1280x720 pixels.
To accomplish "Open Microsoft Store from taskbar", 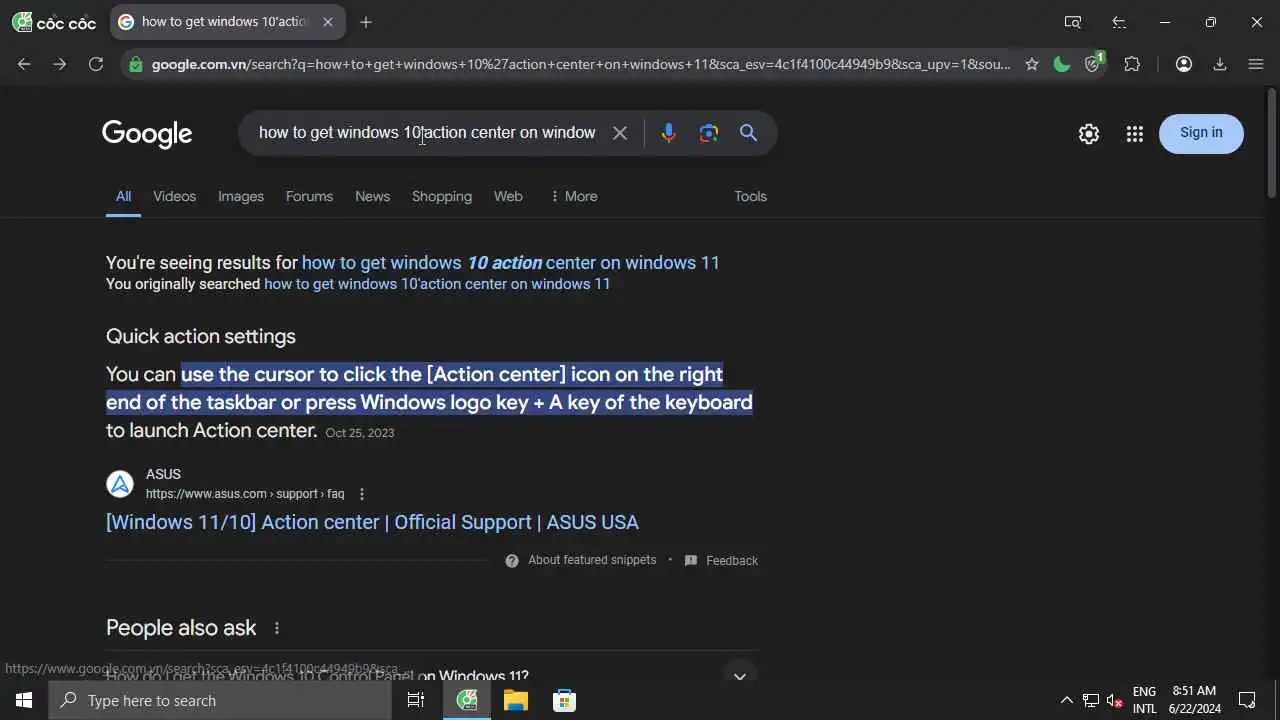I will pyautogui.click(x=565, y=700).
